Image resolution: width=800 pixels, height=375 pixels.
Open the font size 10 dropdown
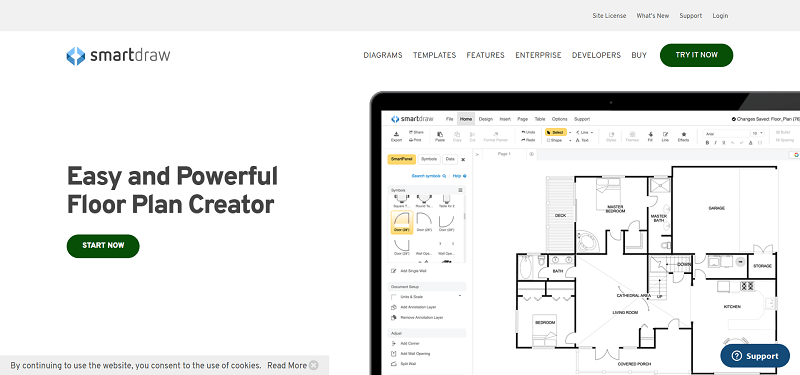pyautogui.click(x=758, y=133)
